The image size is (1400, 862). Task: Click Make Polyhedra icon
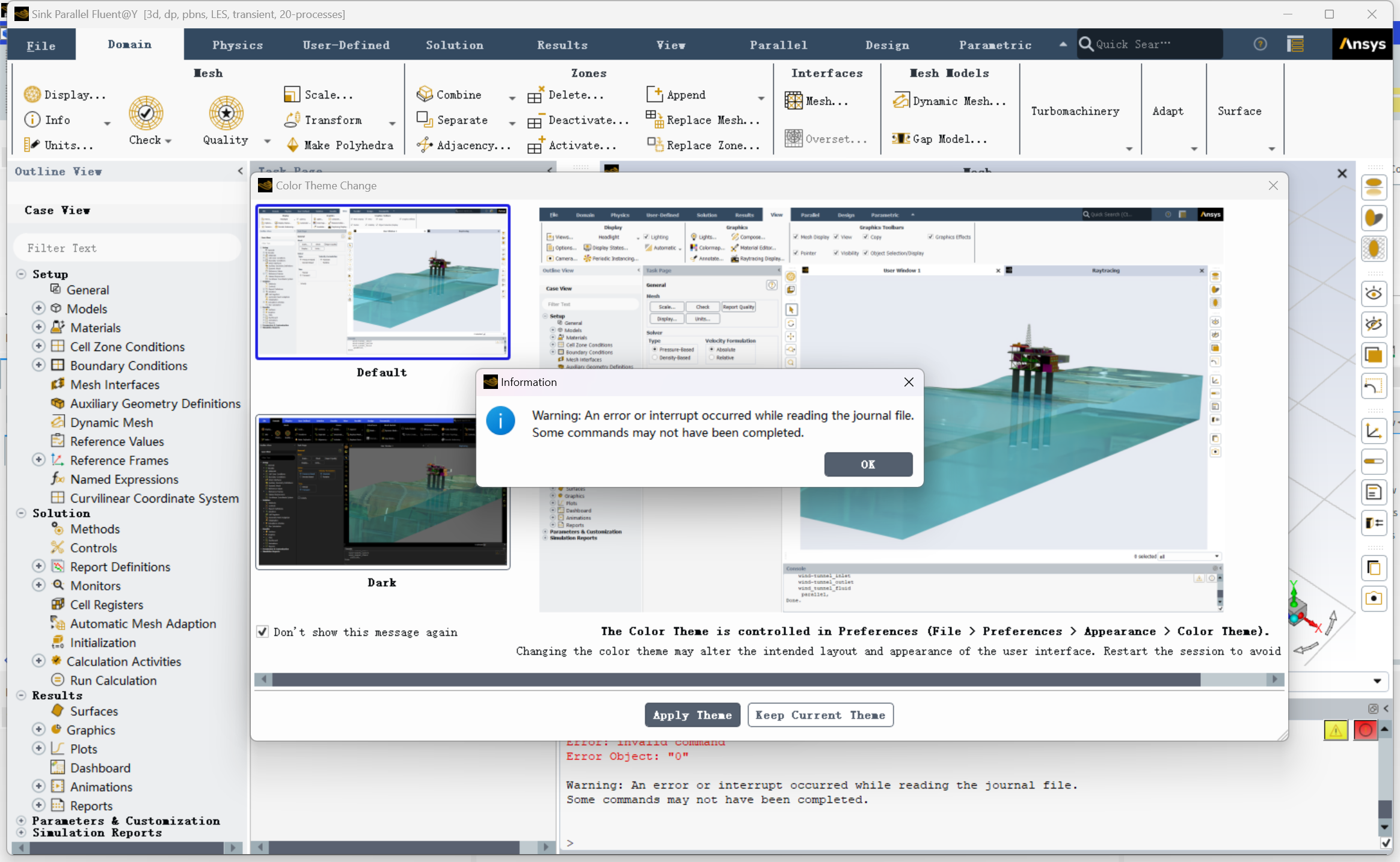pyautogui.click(x=292, y=145)
